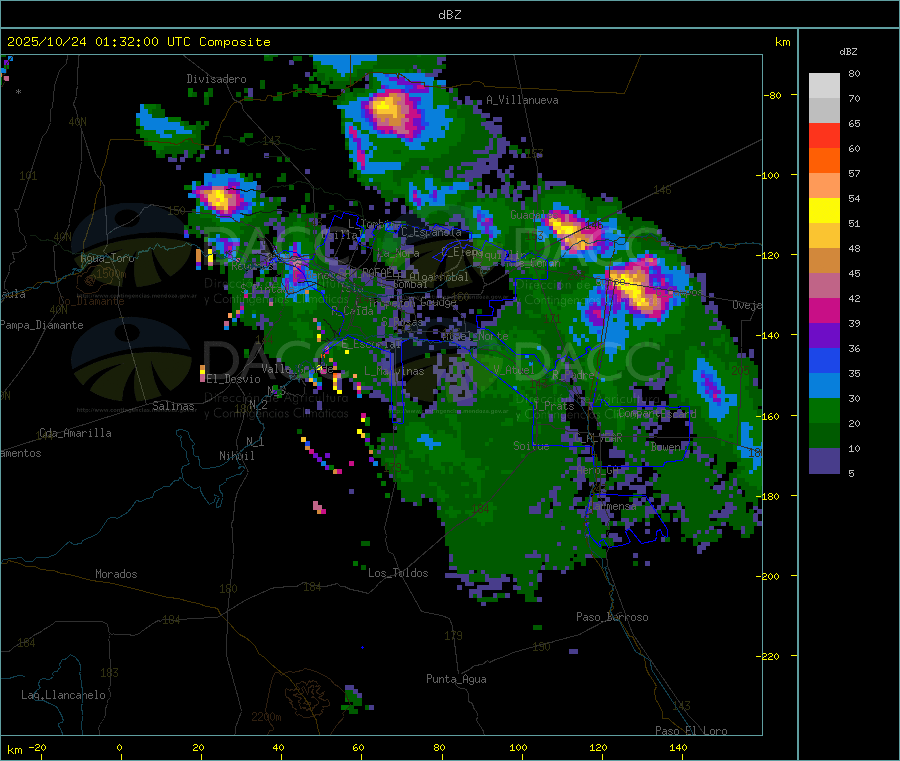This screenshot has height=761, width=900.
Task: Click the Nihuil location label
Action: click(236, 456)
